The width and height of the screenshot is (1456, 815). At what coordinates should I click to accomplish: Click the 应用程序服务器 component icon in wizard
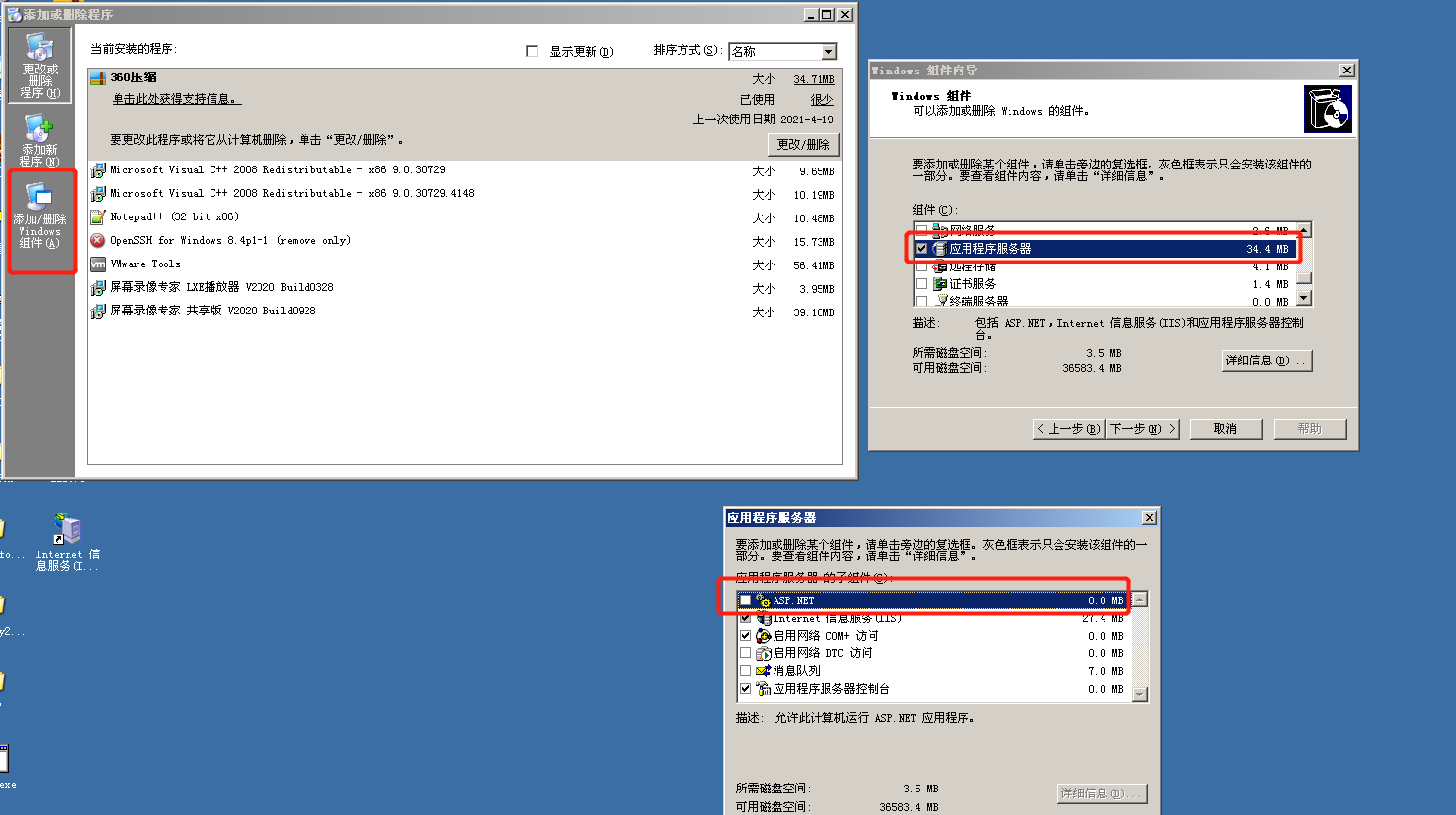(939, 249)
